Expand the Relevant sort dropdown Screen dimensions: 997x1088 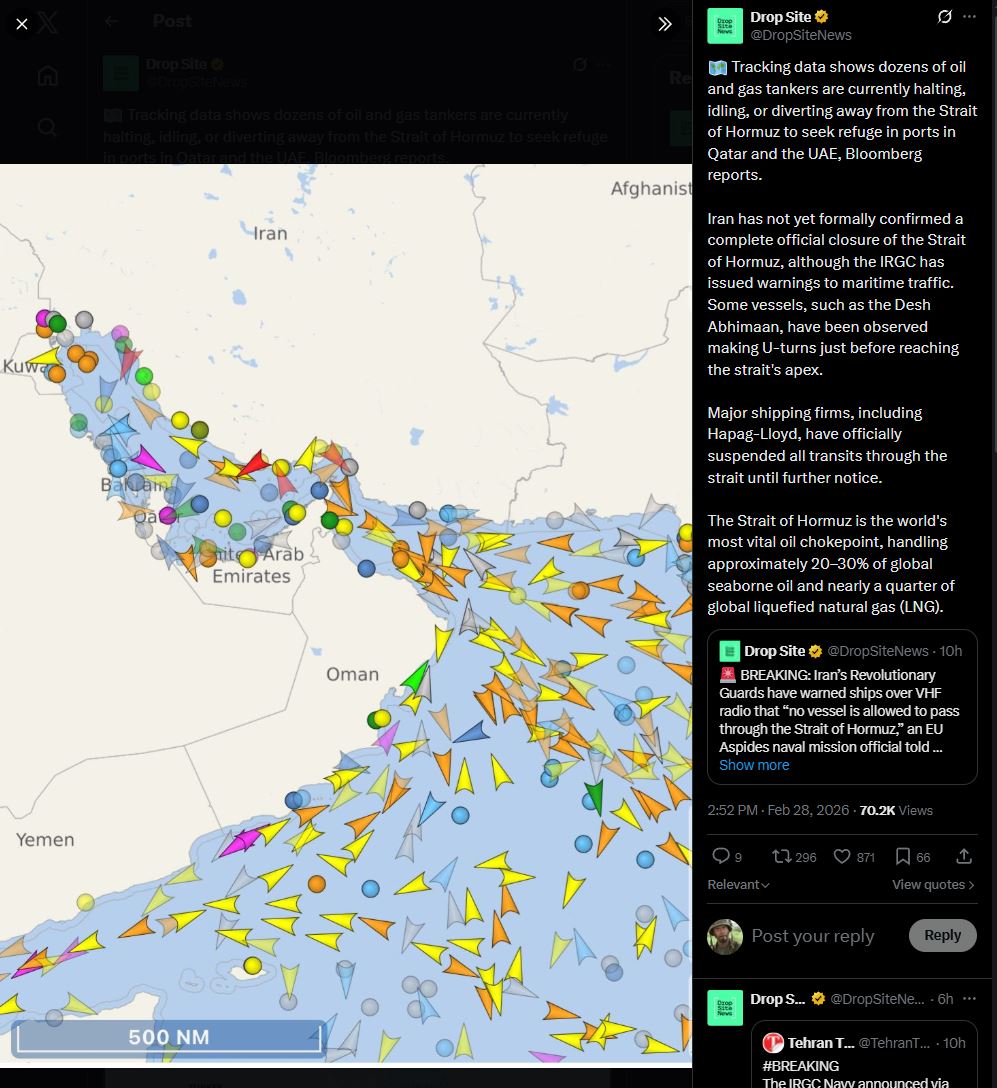(x=738, y=885)
